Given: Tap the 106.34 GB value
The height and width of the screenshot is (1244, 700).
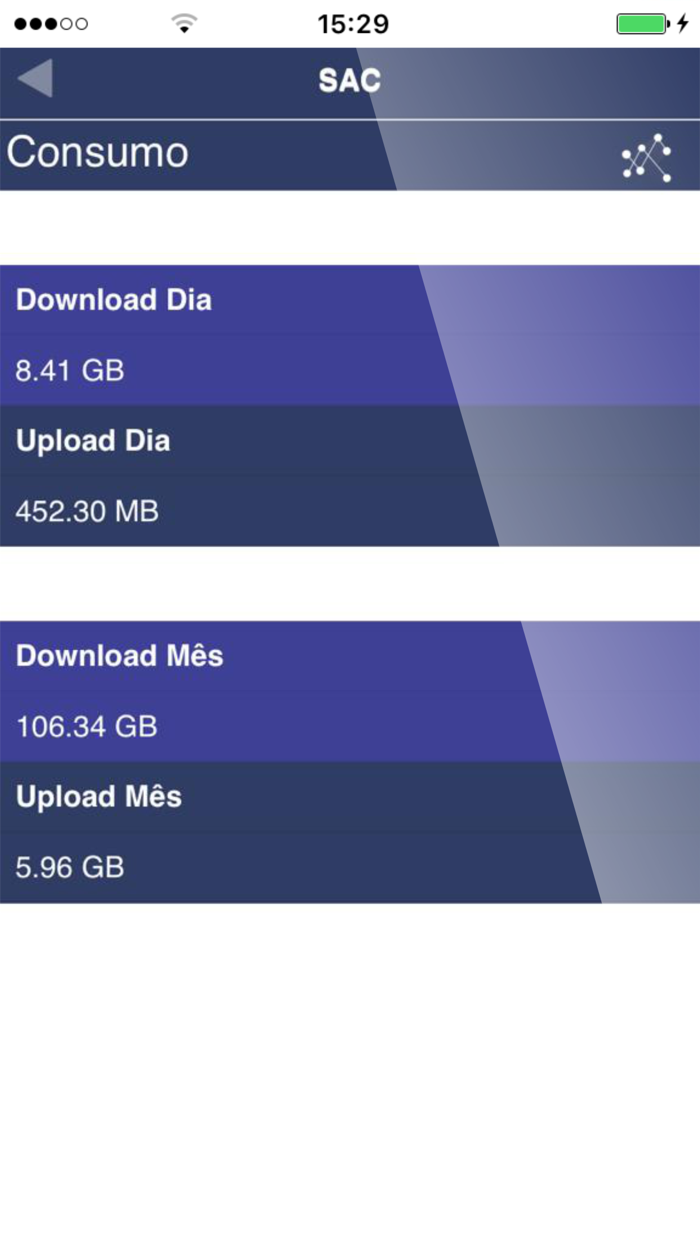Looking at the screenshot, I should click(x=87, y=727).
